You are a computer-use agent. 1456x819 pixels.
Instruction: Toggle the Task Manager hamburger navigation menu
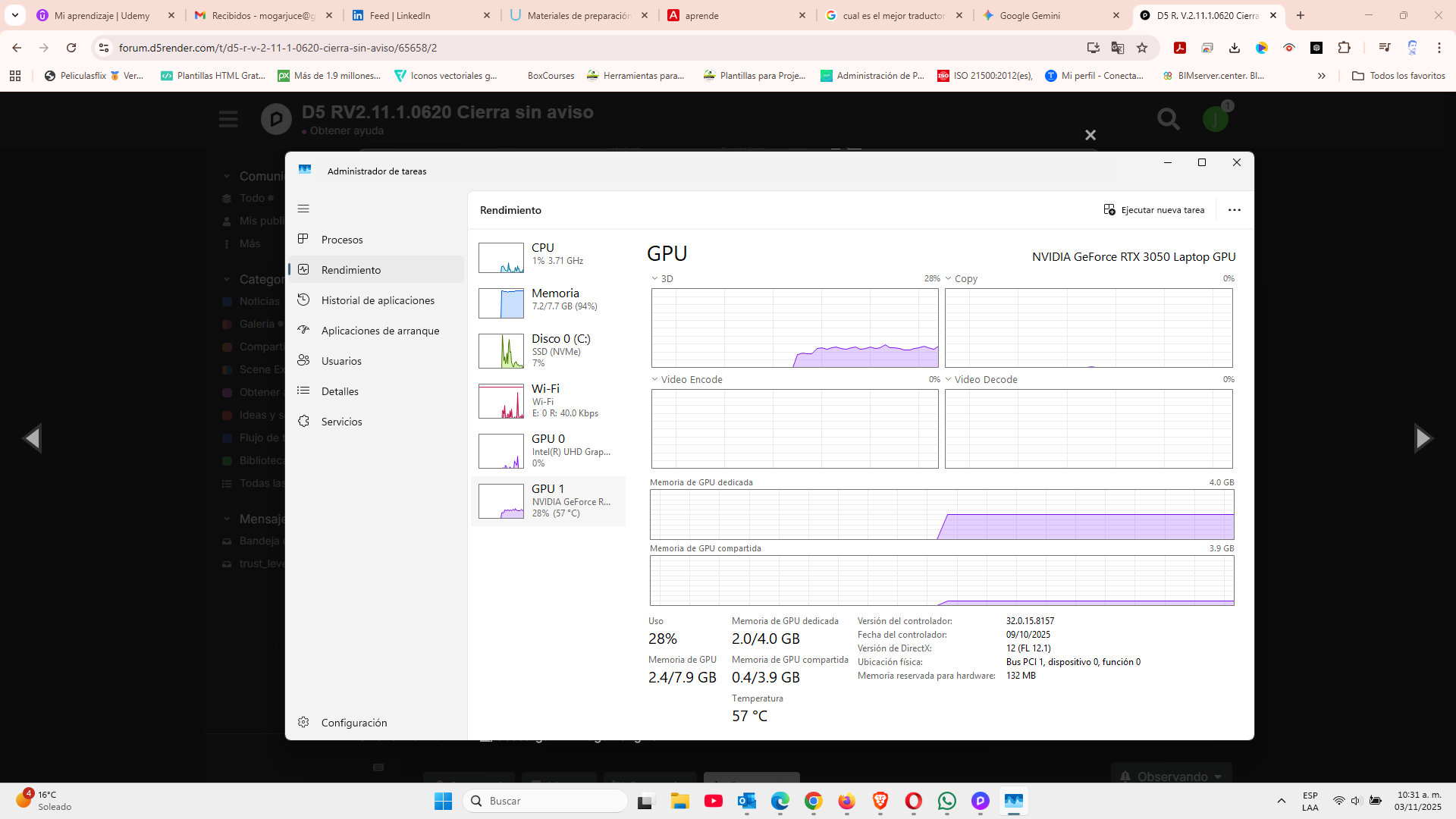[303, 209]
